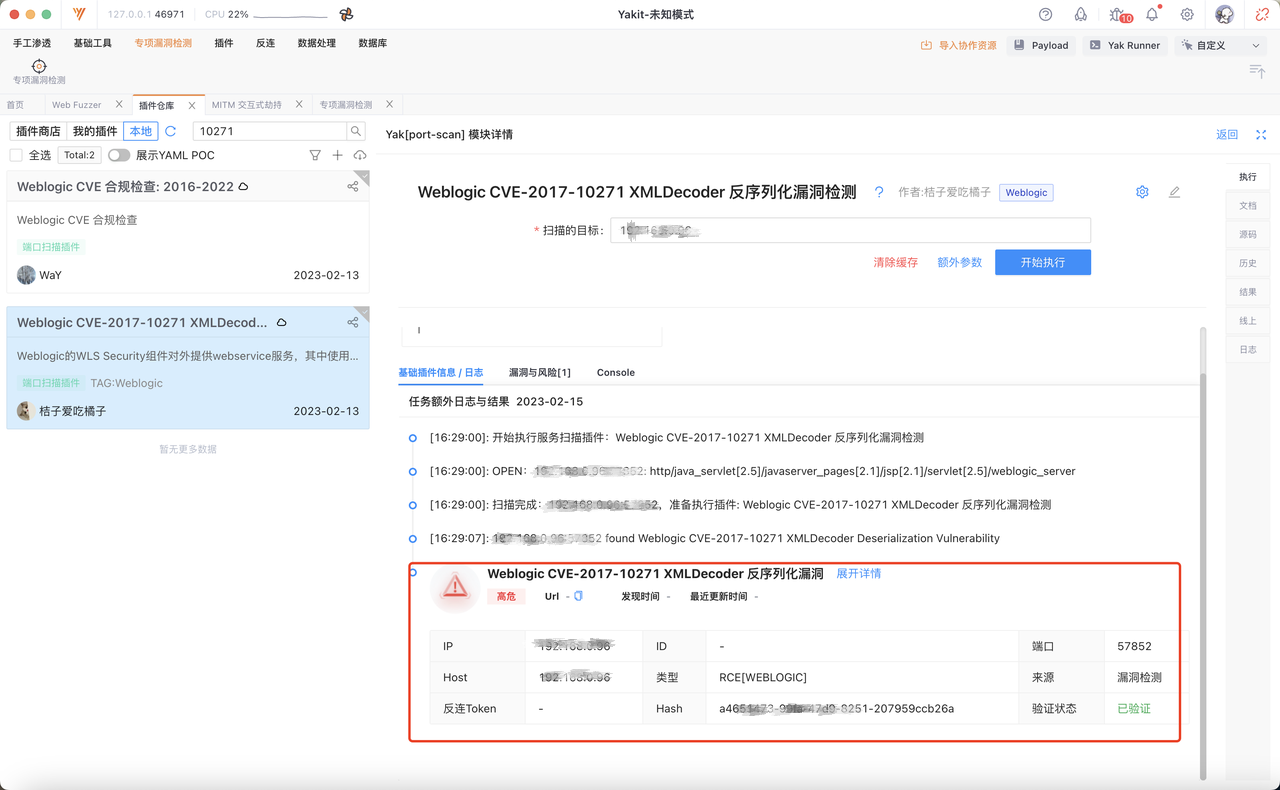The width and height of the screenshot is (1280, 790).
Task: Select the 插件商店 plugin source option
Action: [38, 131]
